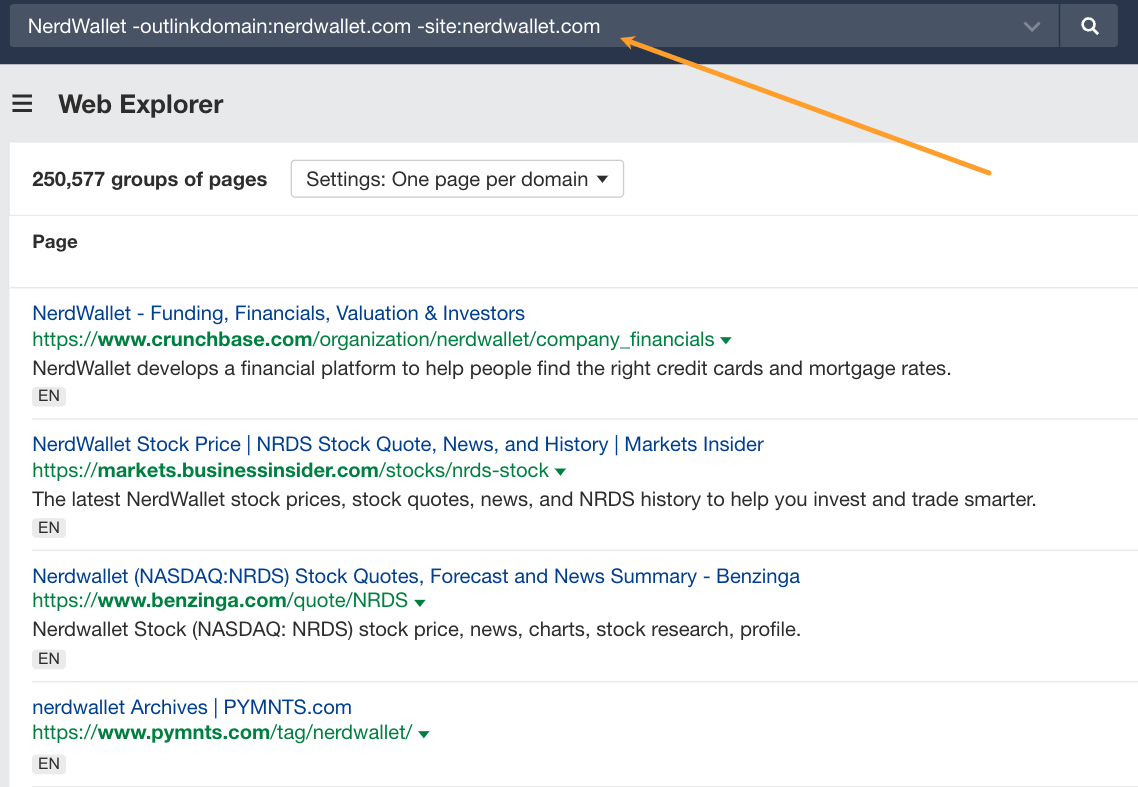
Task: Expand the caret next to the Crunchbase URL
Action: [725, 339]
